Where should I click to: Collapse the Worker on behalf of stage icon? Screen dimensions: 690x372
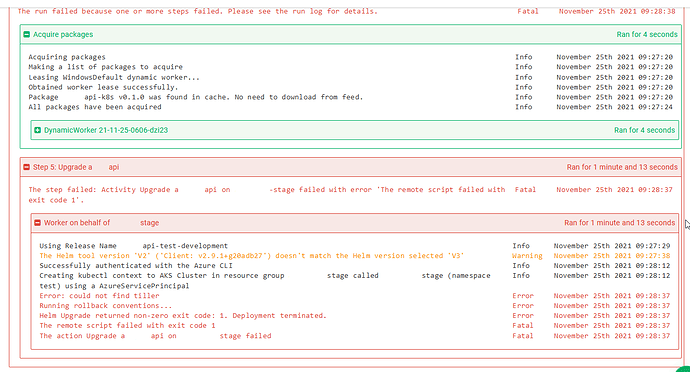(x=37, y=223)
